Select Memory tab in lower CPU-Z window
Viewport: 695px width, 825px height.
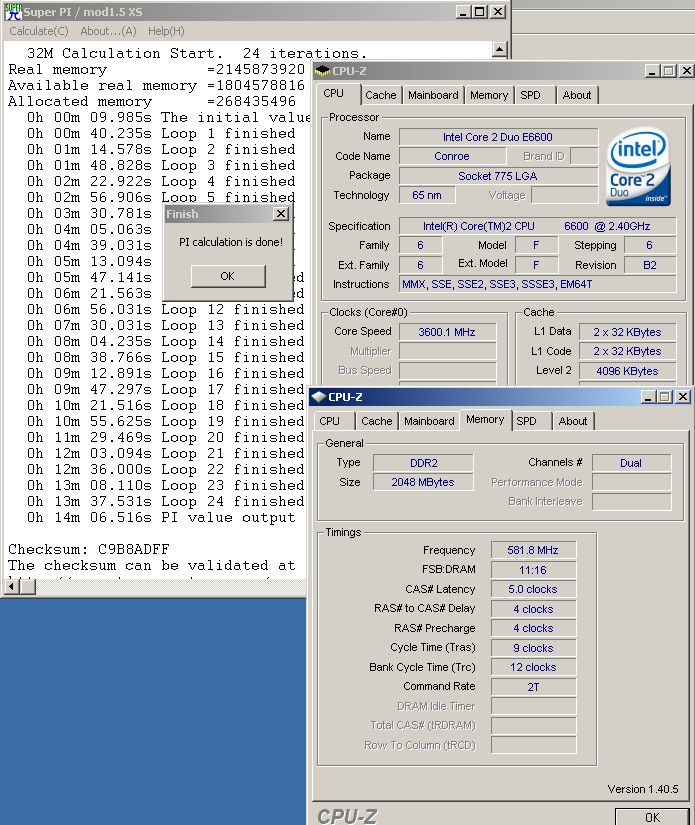click(485, 420)
